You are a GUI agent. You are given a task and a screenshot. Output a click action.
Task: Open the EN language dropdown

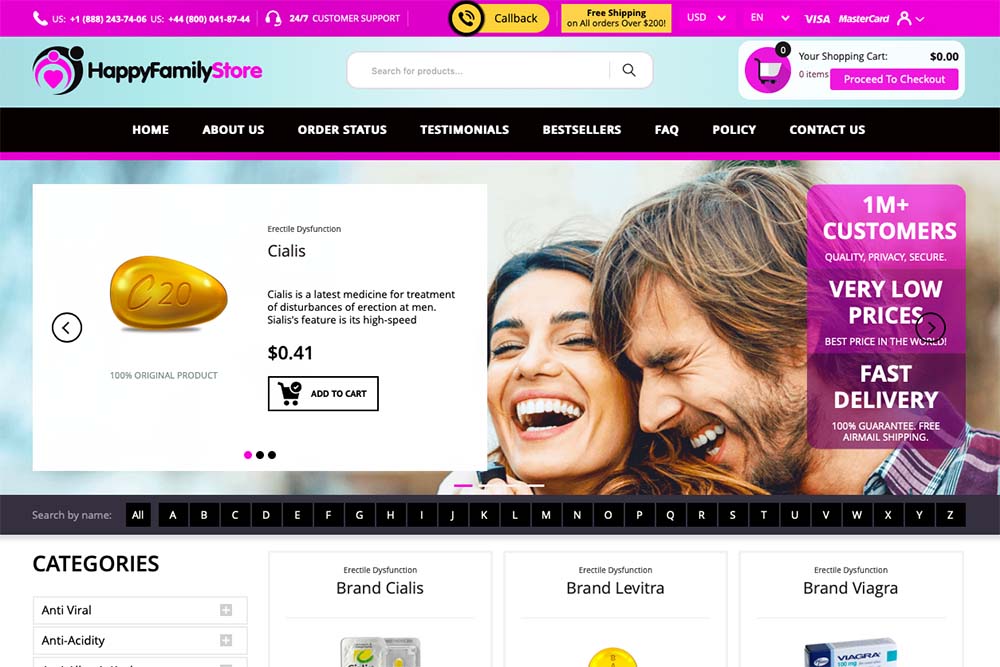click(x=770, y=18)
